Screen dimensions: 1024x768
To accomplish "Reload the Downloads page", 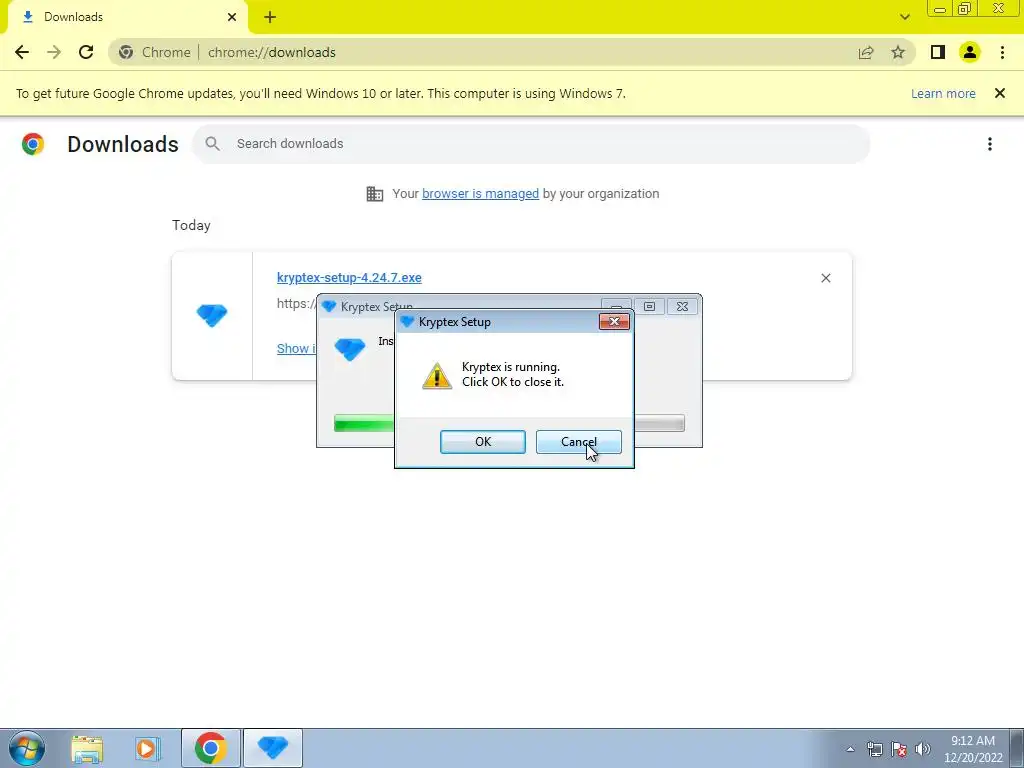I will (x=86, y=52).
